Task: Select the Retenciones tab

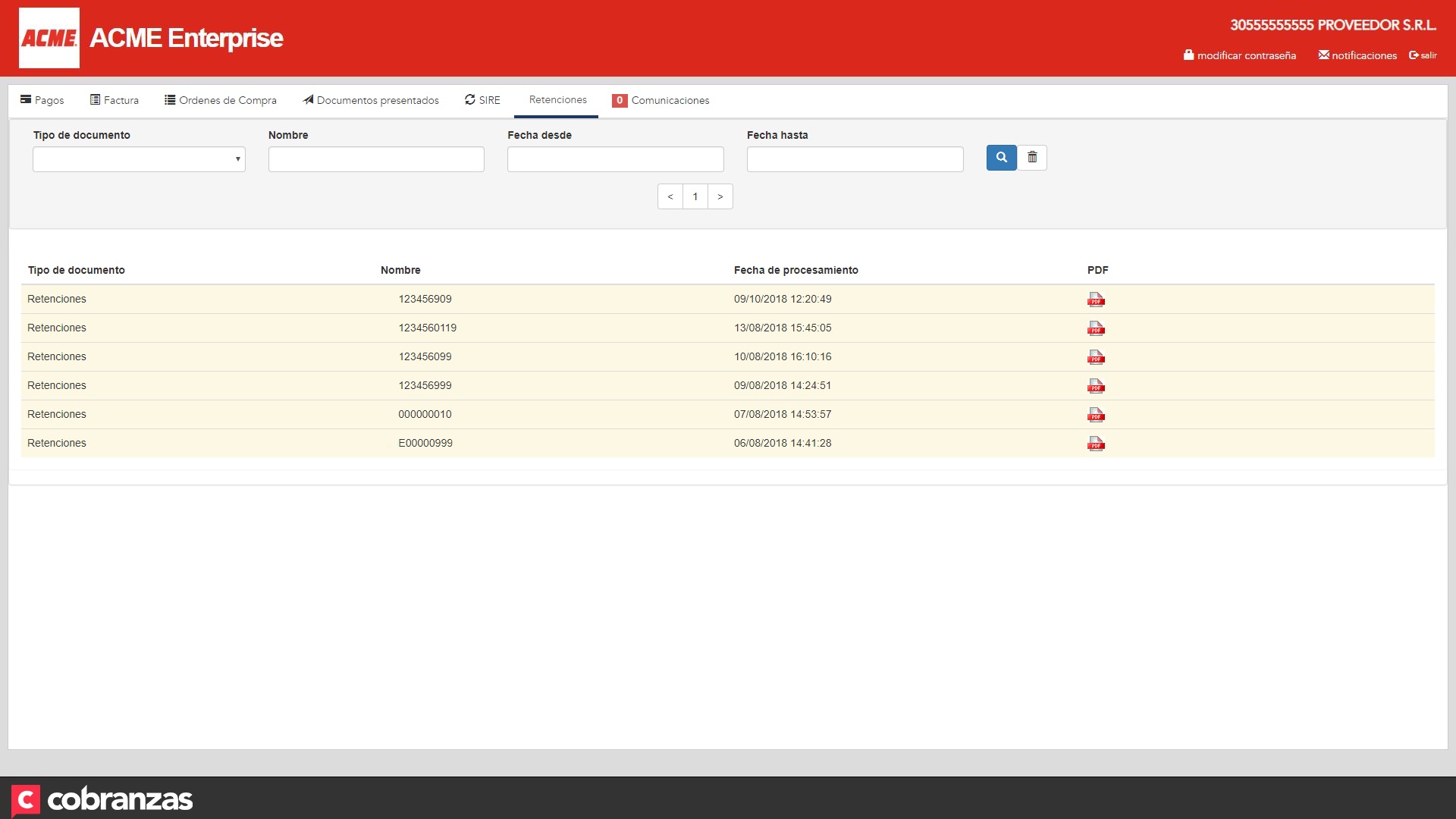Action: pyautogui.click(x=557, y=100)
